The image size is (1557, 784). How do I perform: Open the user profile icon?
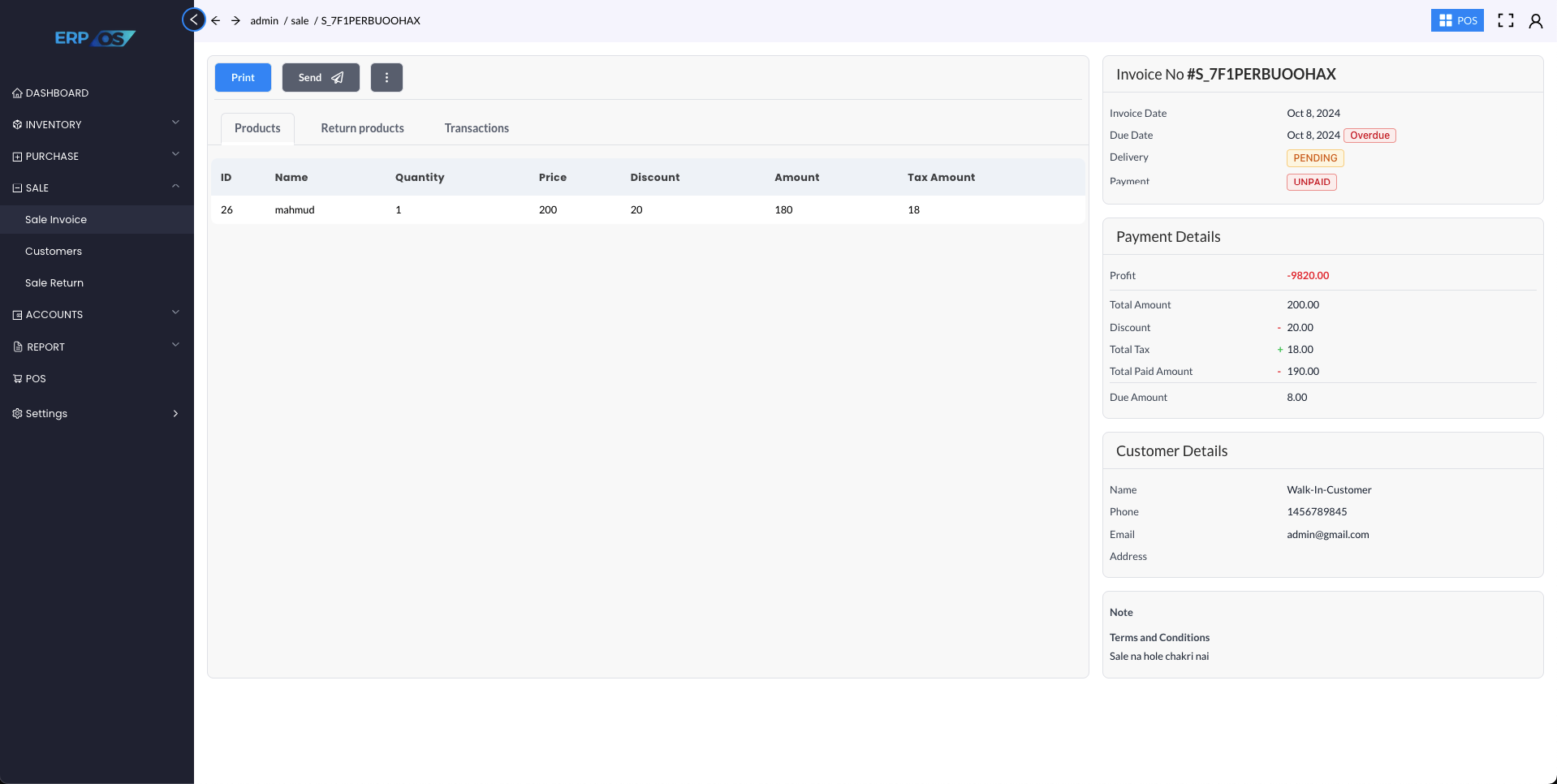(x=1536, y=20)
